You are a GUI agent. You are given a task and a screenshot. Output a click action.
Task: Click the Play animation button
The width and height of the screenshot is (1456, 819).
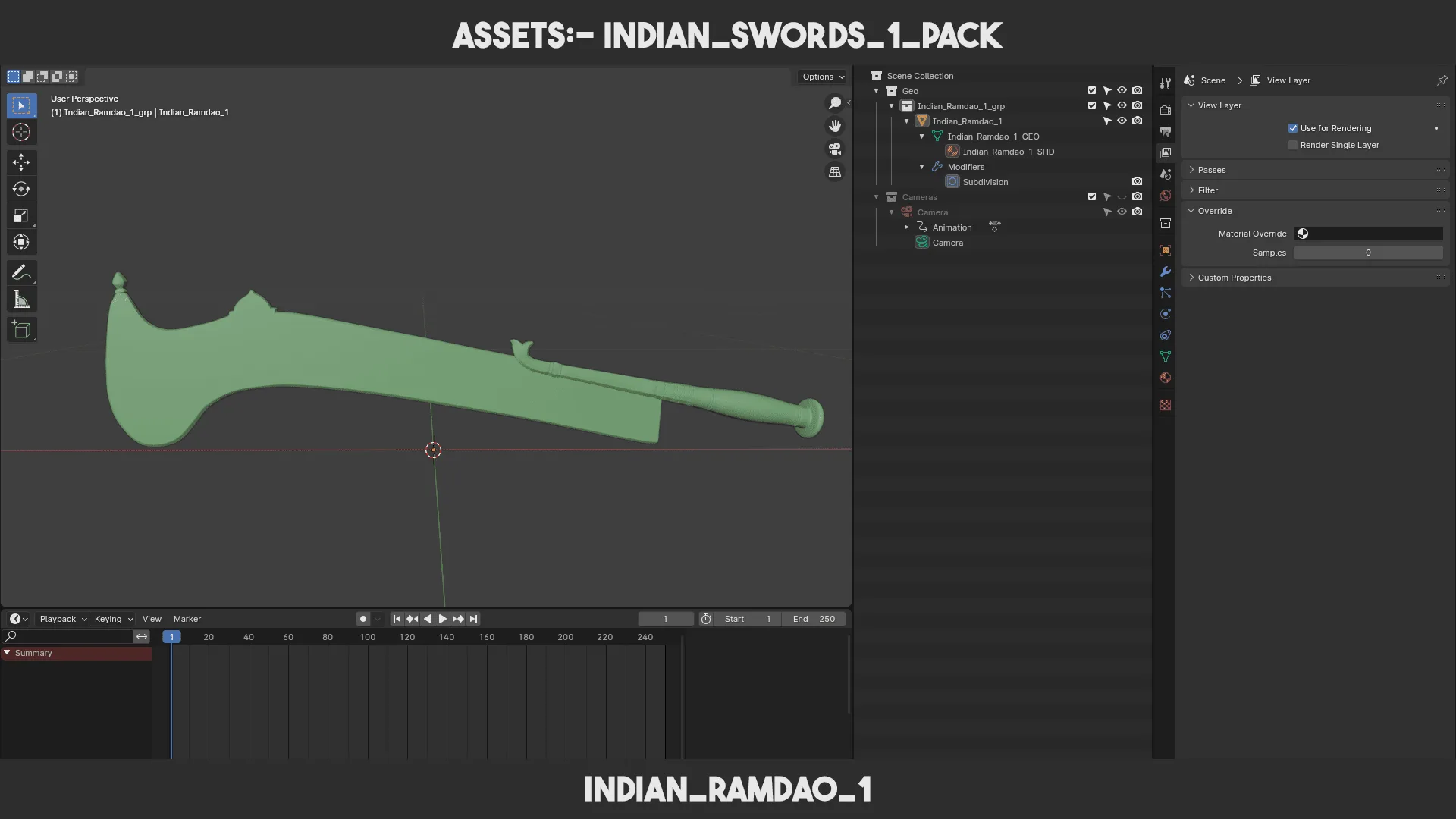pos(441,619)
